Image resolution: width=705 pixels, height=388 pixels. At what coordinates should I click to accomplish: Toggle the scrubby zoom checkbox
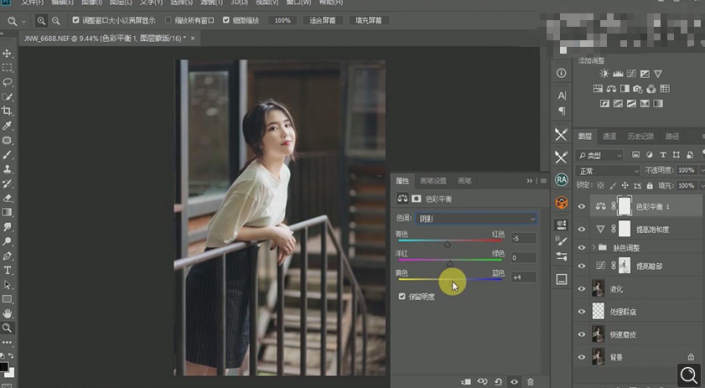[226, 20]
